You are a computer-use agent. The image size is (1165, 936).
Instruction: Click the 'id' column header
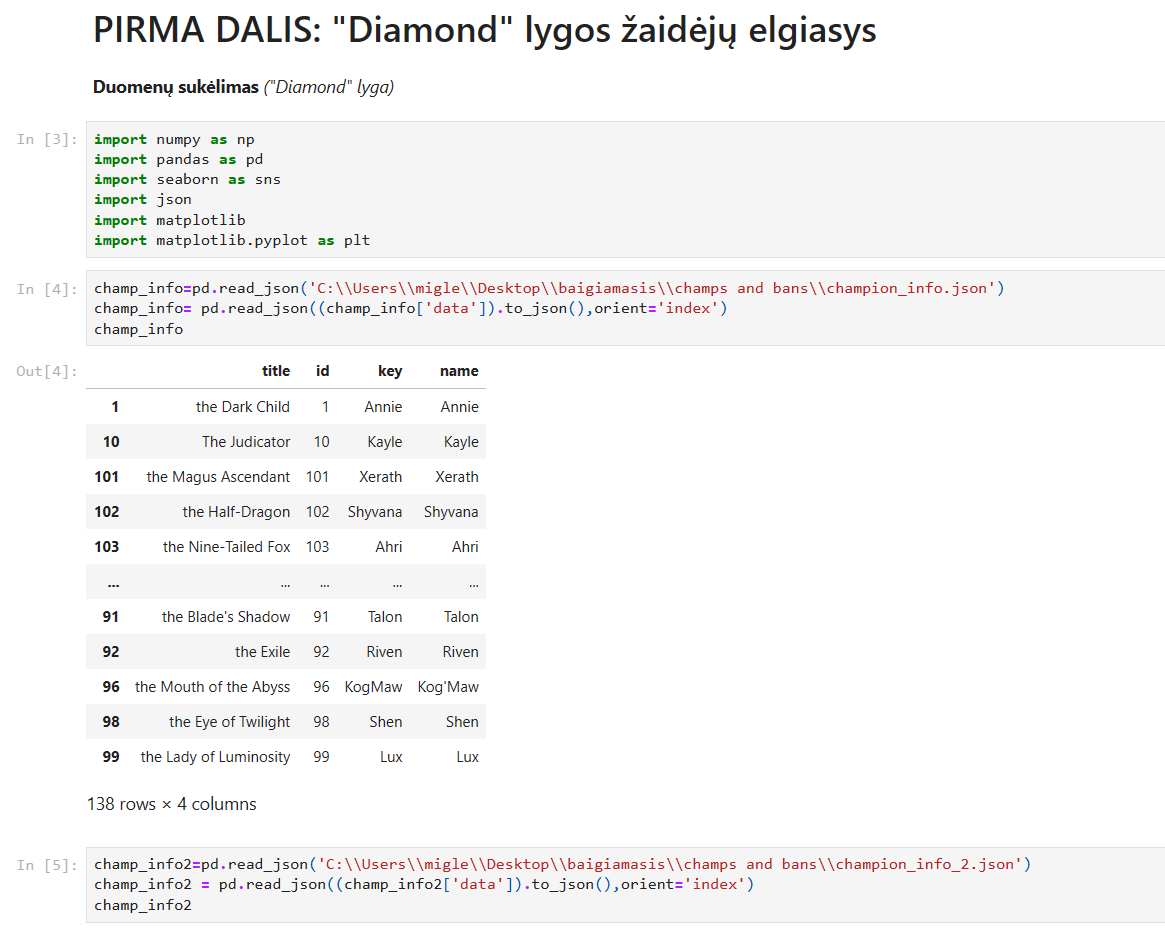tap(322, 371)
